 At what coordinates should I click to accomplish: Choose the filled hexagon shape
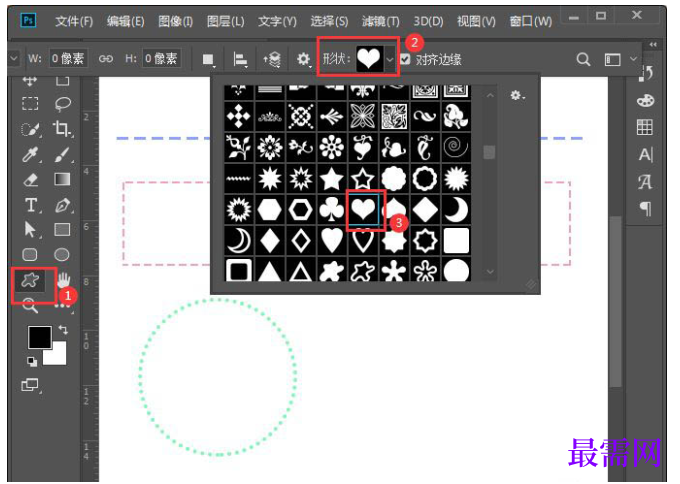pyautogui.click(x=269, y=210)
